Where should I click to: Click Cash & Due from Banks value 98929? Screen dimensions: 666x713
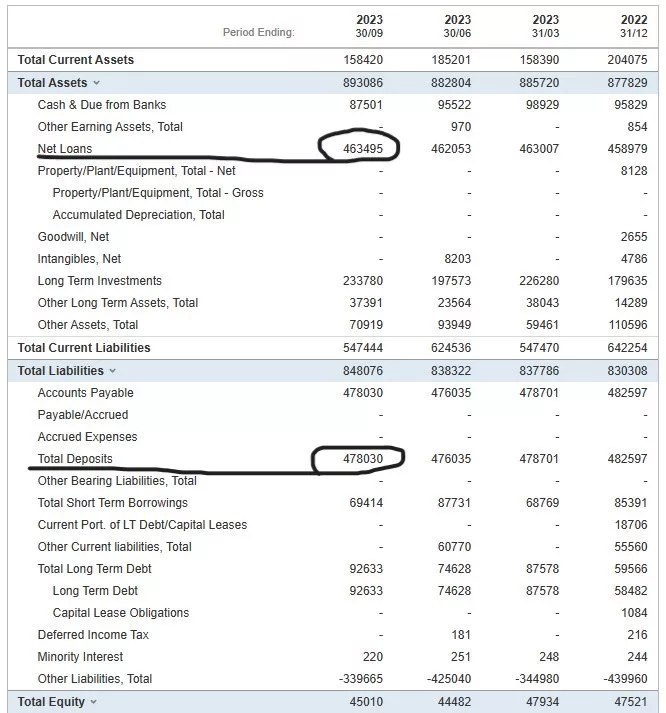[542, 105]
